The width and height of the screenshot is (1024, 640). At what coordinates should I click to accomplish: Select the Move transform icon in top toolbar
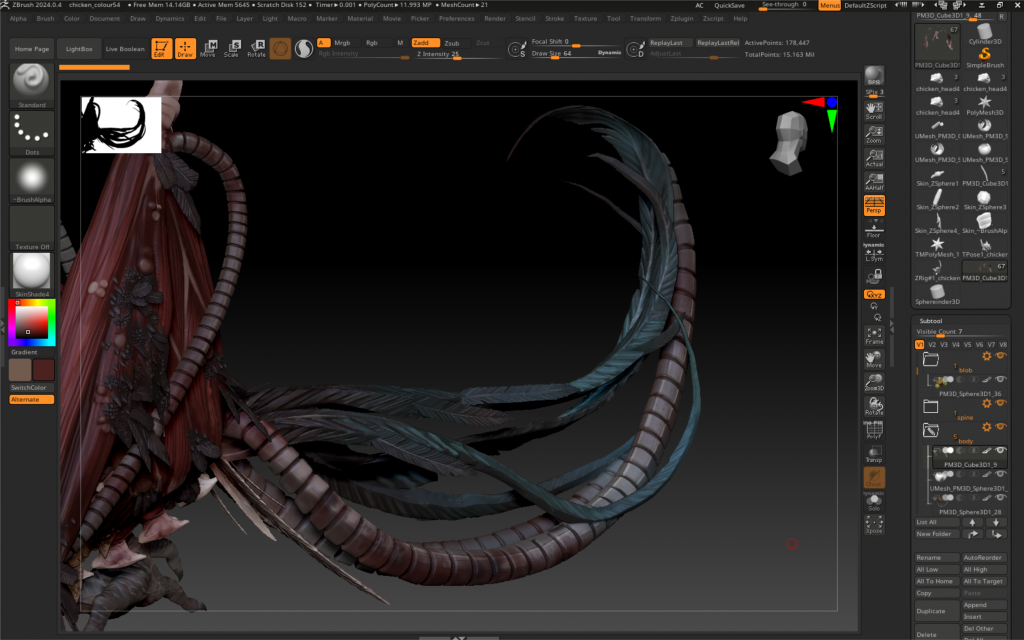coord(208,48)
